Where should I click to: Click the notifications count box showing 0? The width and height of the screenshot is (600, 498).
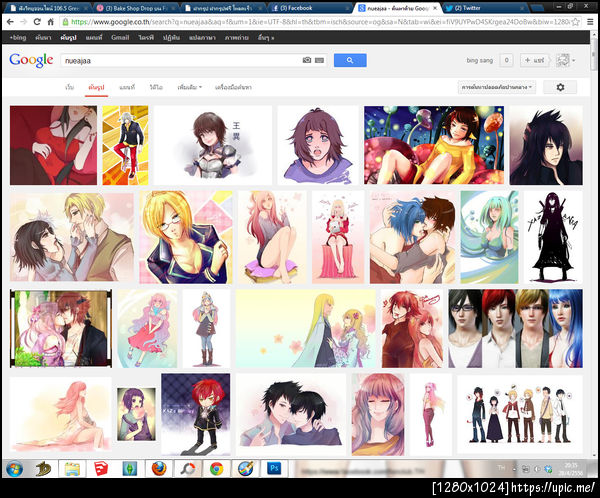coord(506,60)
